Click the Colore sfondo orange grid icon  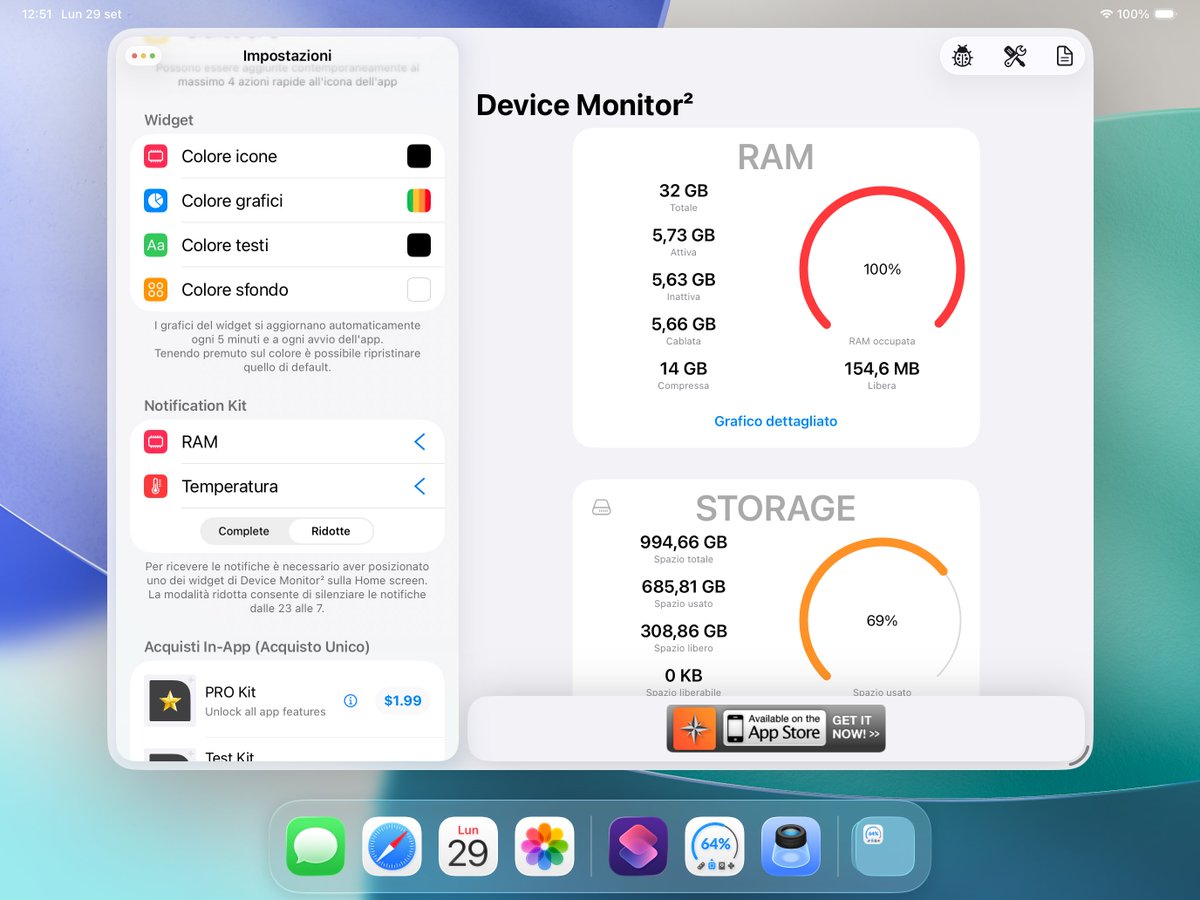pyautogui.click(x=155, y=290)
